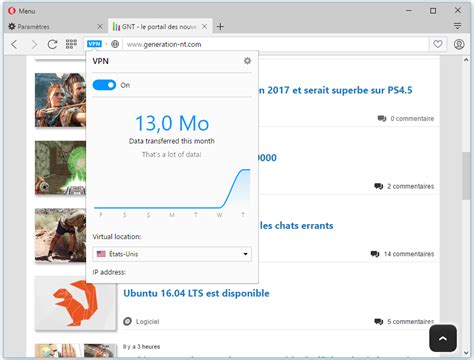Click 'Data transferred this month' text
The width and height of the screenshot is (474, 360).
(x=172, y=141)
